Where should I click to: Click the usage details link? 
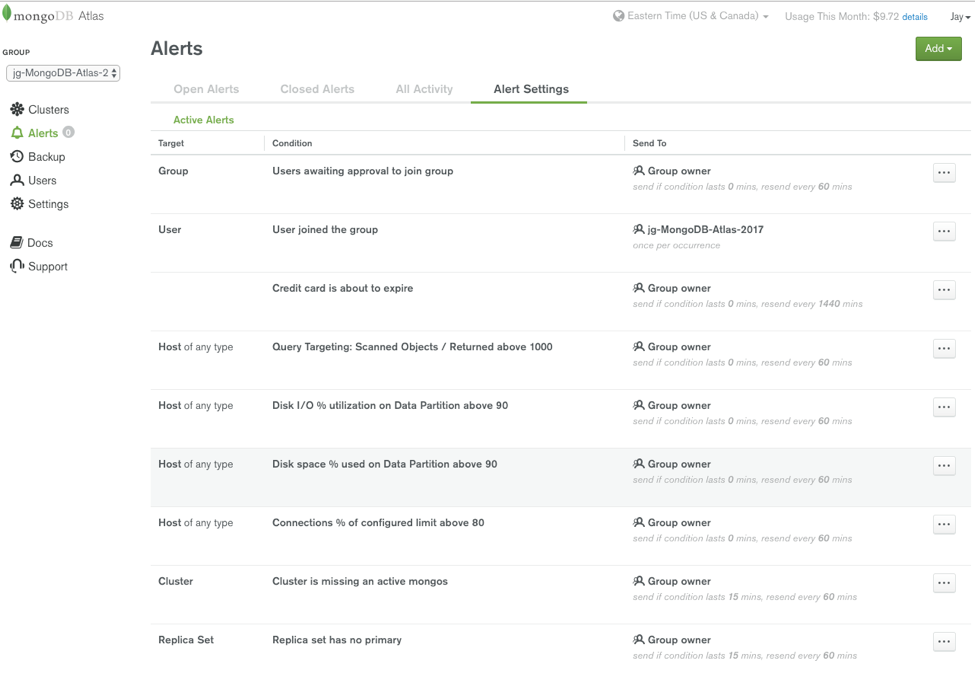[x=914, y=17]
